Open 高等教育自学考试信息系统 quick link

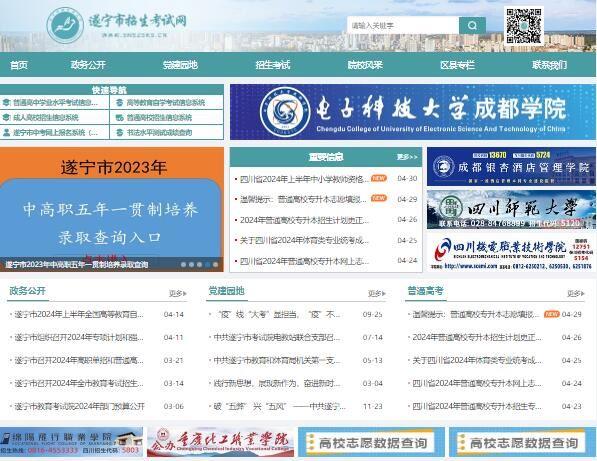[166, 103]
